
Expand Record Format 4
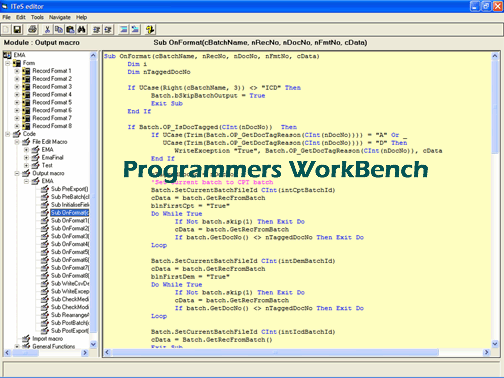17,95
